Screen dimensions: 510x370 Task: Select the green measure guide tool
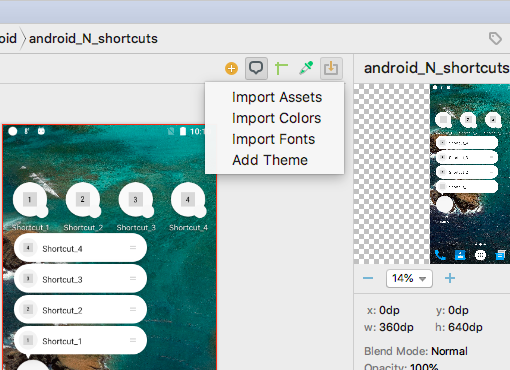(281, 68)
